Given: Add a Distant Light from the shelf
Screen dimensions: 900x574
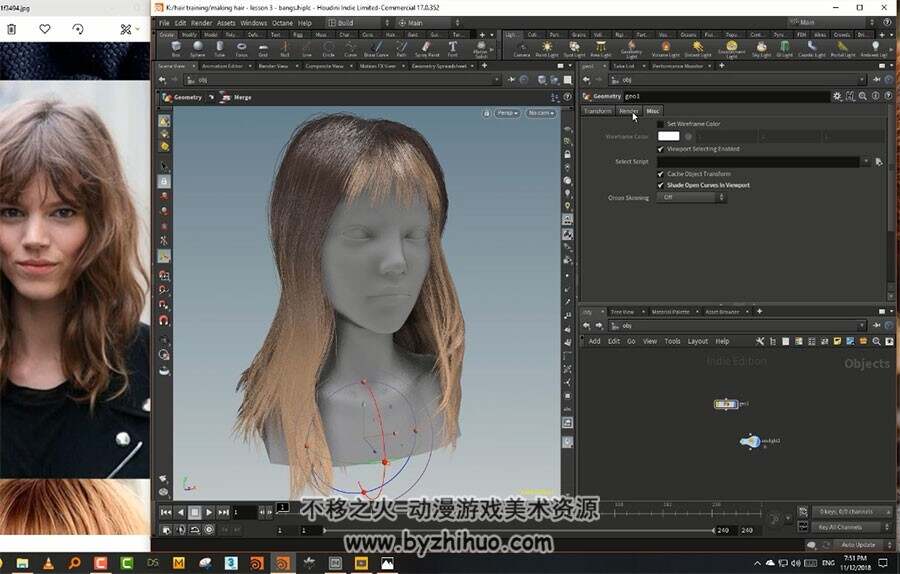Looking at the screenshot, I should point(697,49).
